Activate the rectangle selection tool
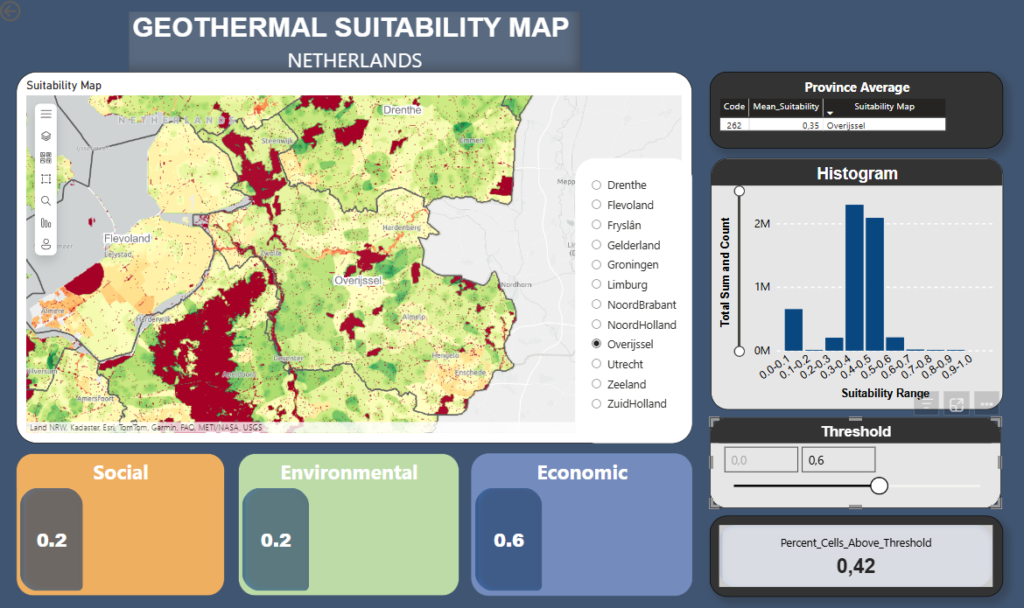 point(46,179)
